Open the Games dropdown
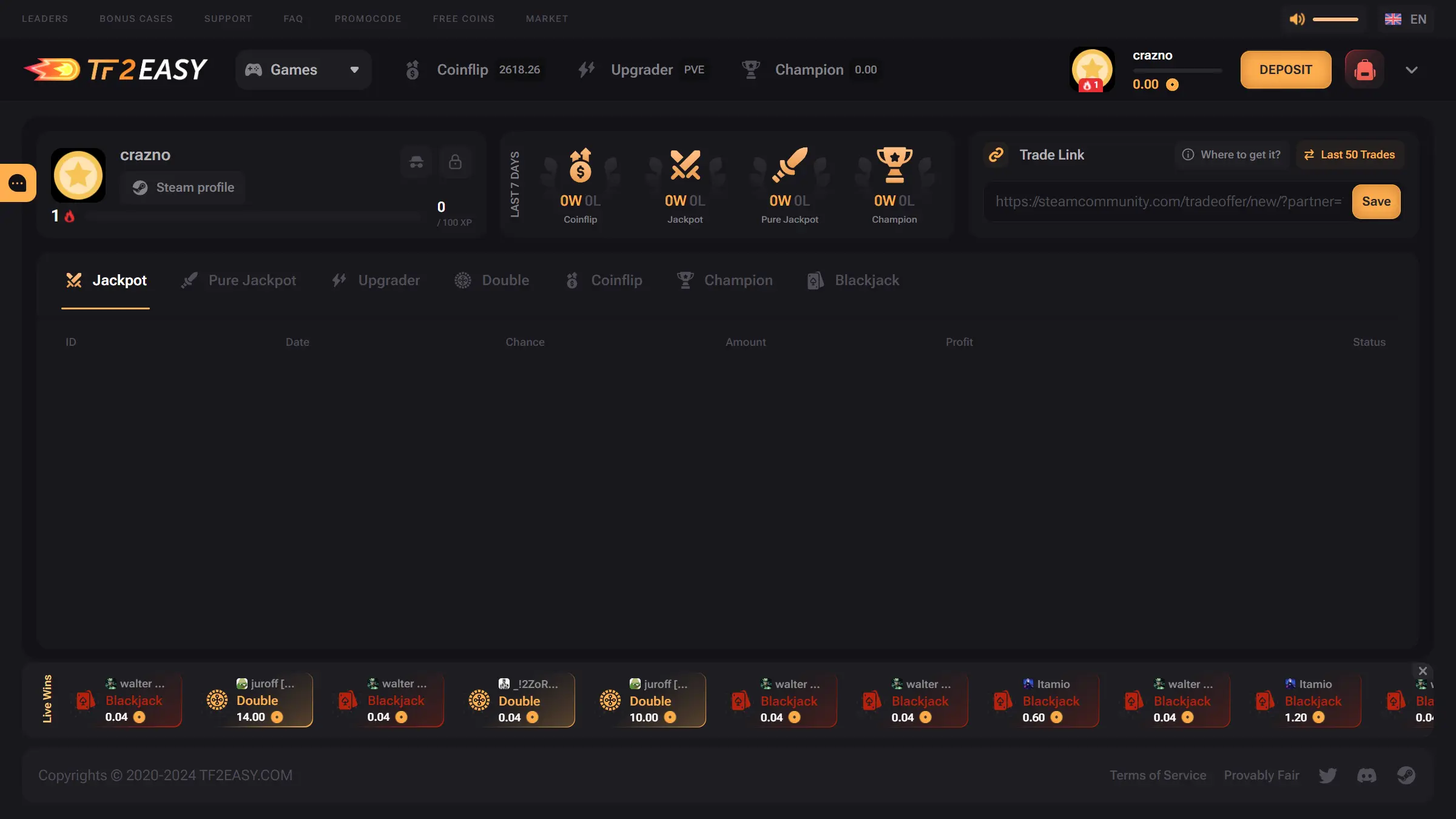Image resolution: width=1456 pixels, height=819 pixels. (303, 70)
